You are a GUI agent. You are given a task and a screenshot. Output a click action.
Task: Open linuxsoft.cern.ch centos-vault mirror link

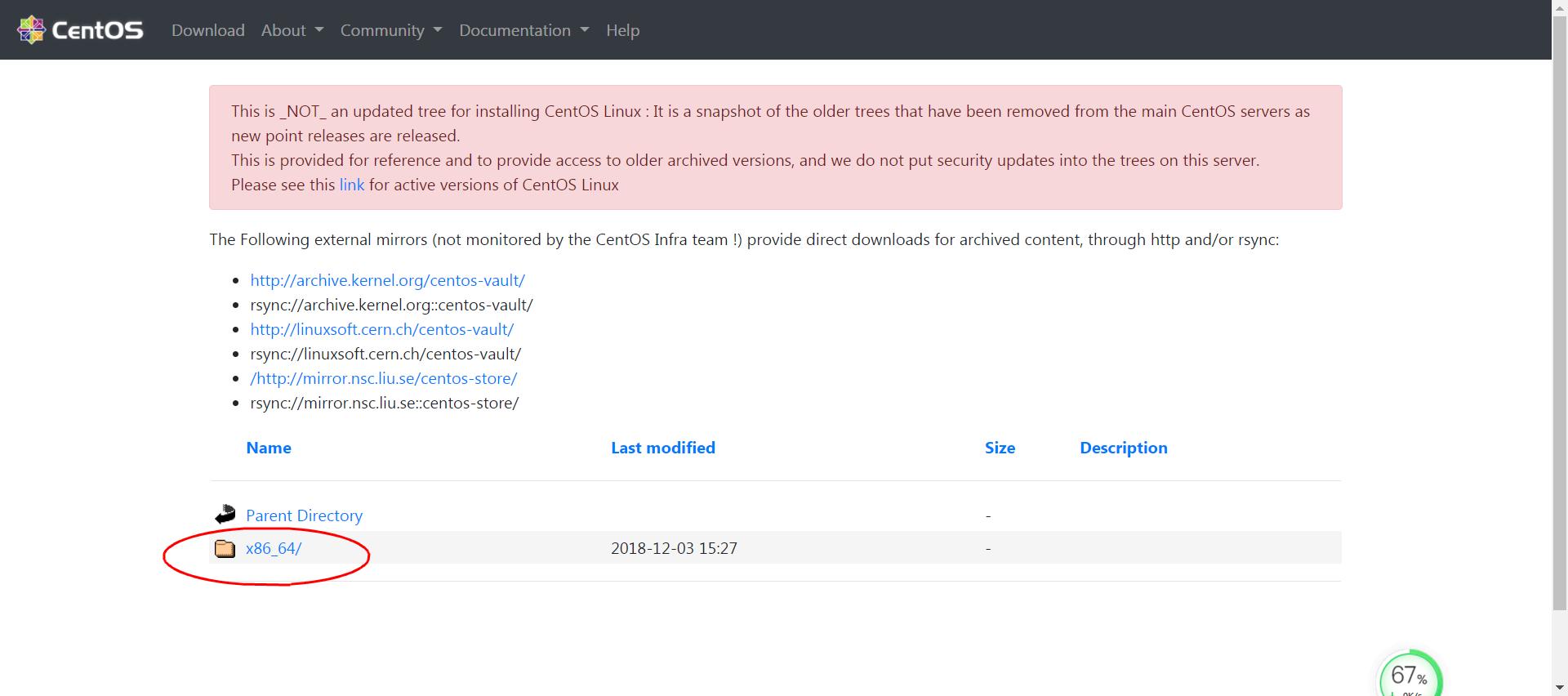(381, 329)
